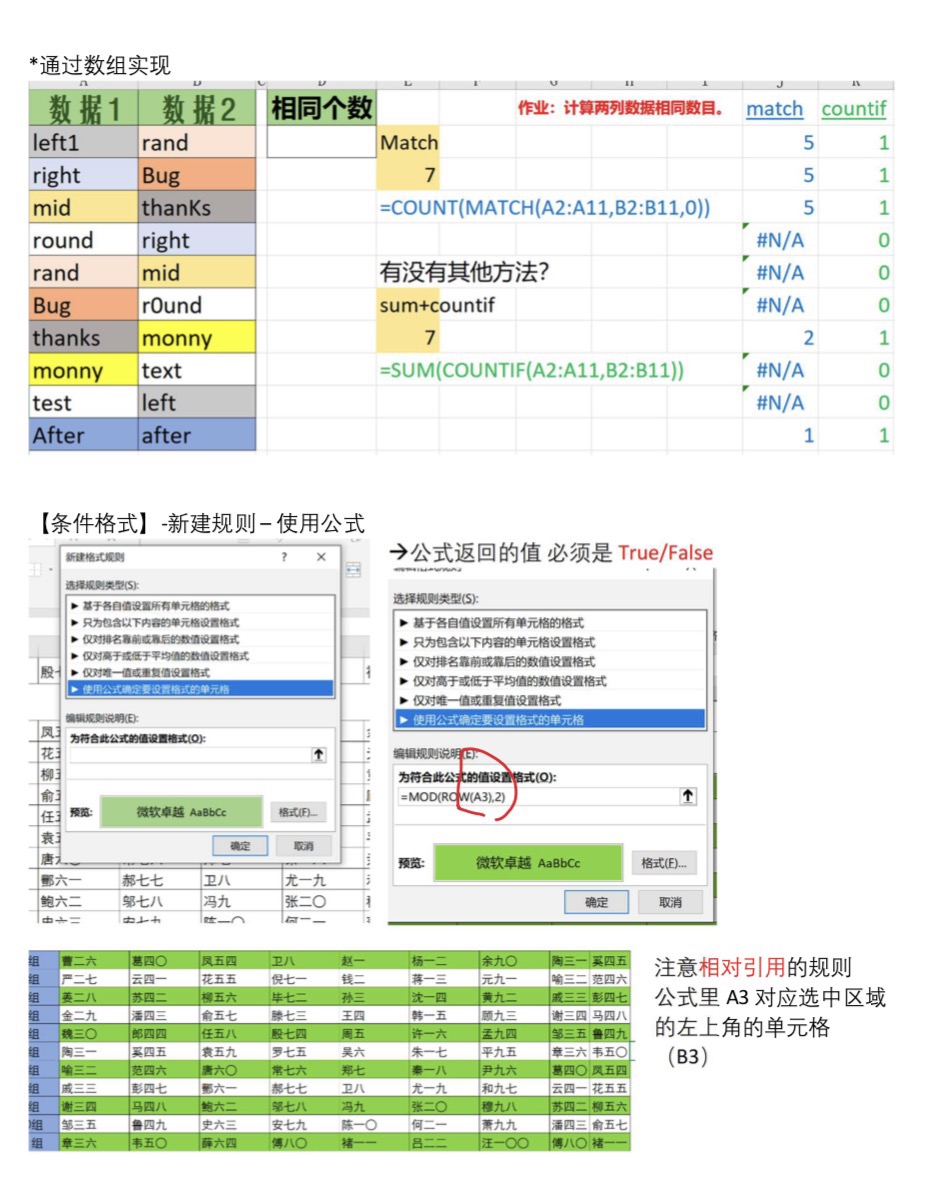
Task: Click the cell containing round
Action: coord(84,240)
